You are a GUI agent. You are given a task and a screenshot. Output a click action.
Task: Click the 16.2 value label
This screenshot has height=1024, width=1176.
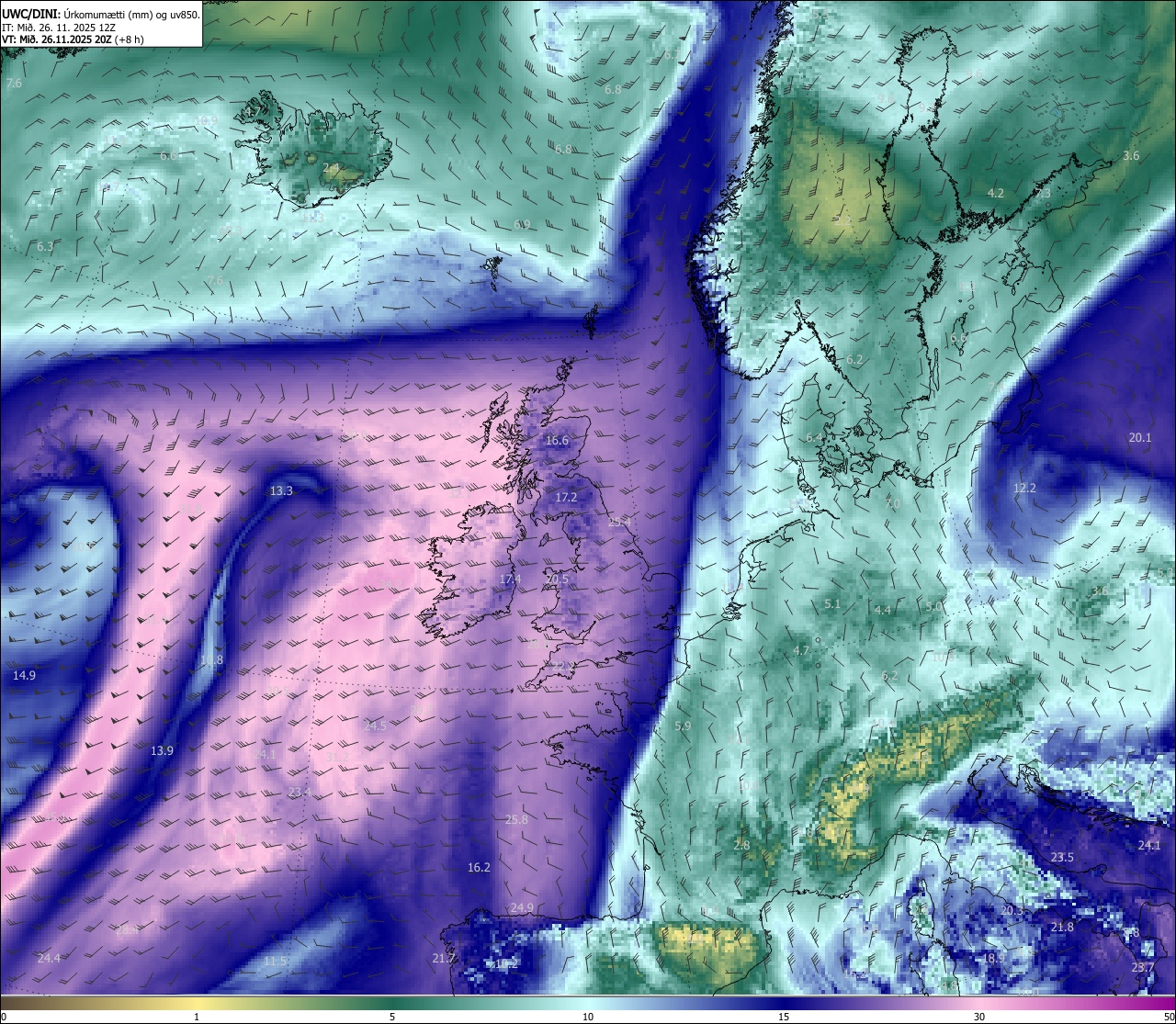pyautogui.click(x=479, y=867)
